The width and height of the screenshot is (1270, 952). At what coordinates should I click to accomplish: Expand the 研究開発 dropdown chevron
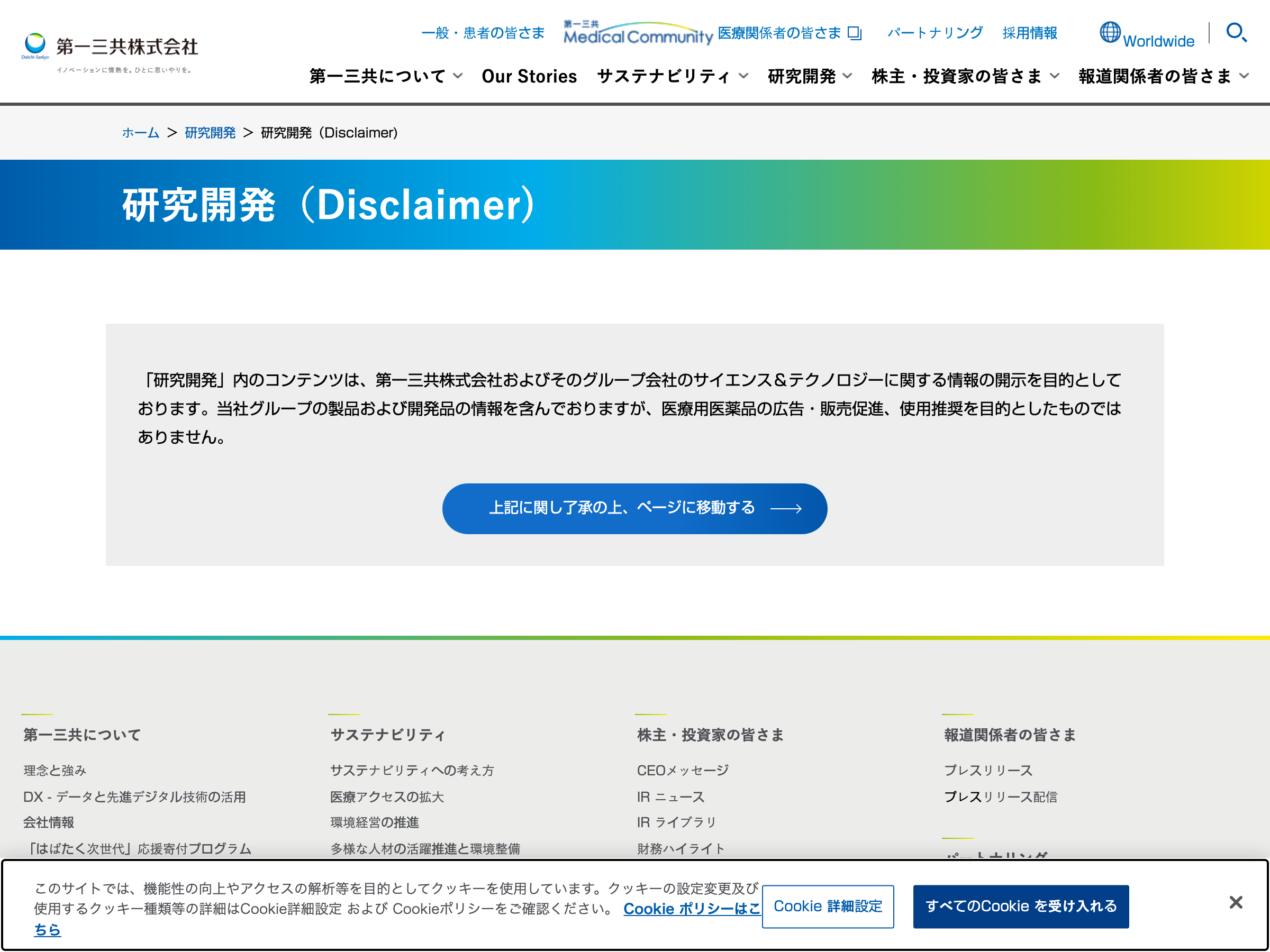coord(847,76)
